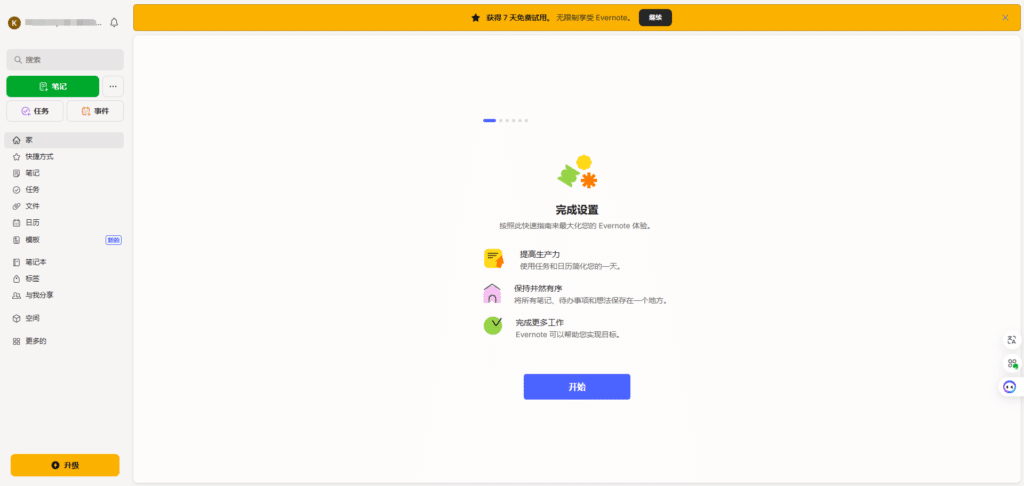
Task: Click the blue 开始 start button
Action: pos(576,387)
